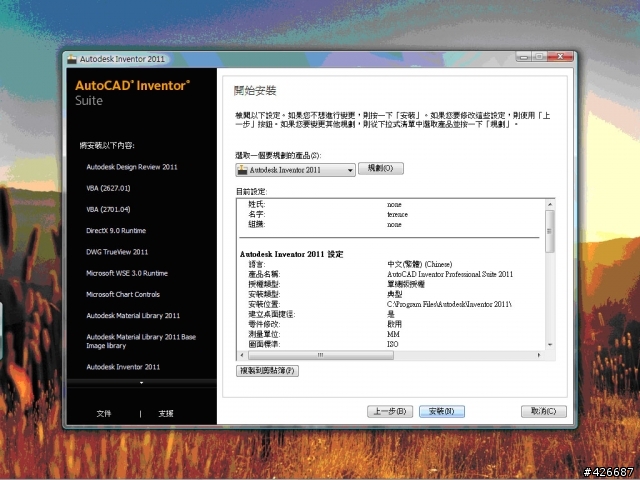Click the 中文(繁體) (Chinese) language value
The width and height of the screenshot is (640, 480).
[x=420, y=264]
